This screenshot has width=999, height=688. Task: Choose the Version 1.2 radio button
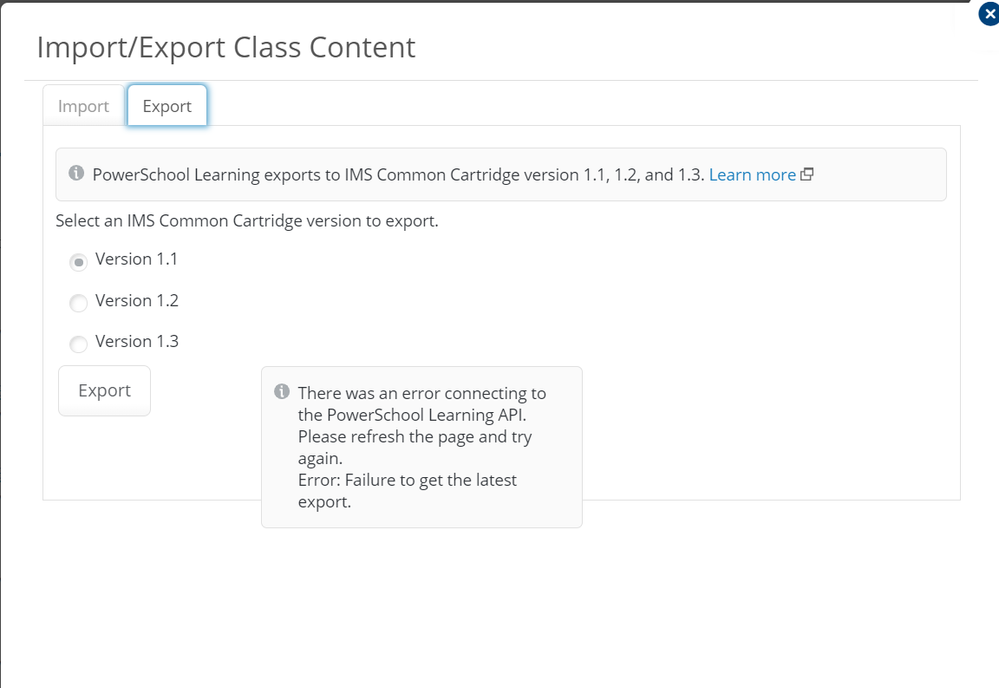tap(78, 302)
